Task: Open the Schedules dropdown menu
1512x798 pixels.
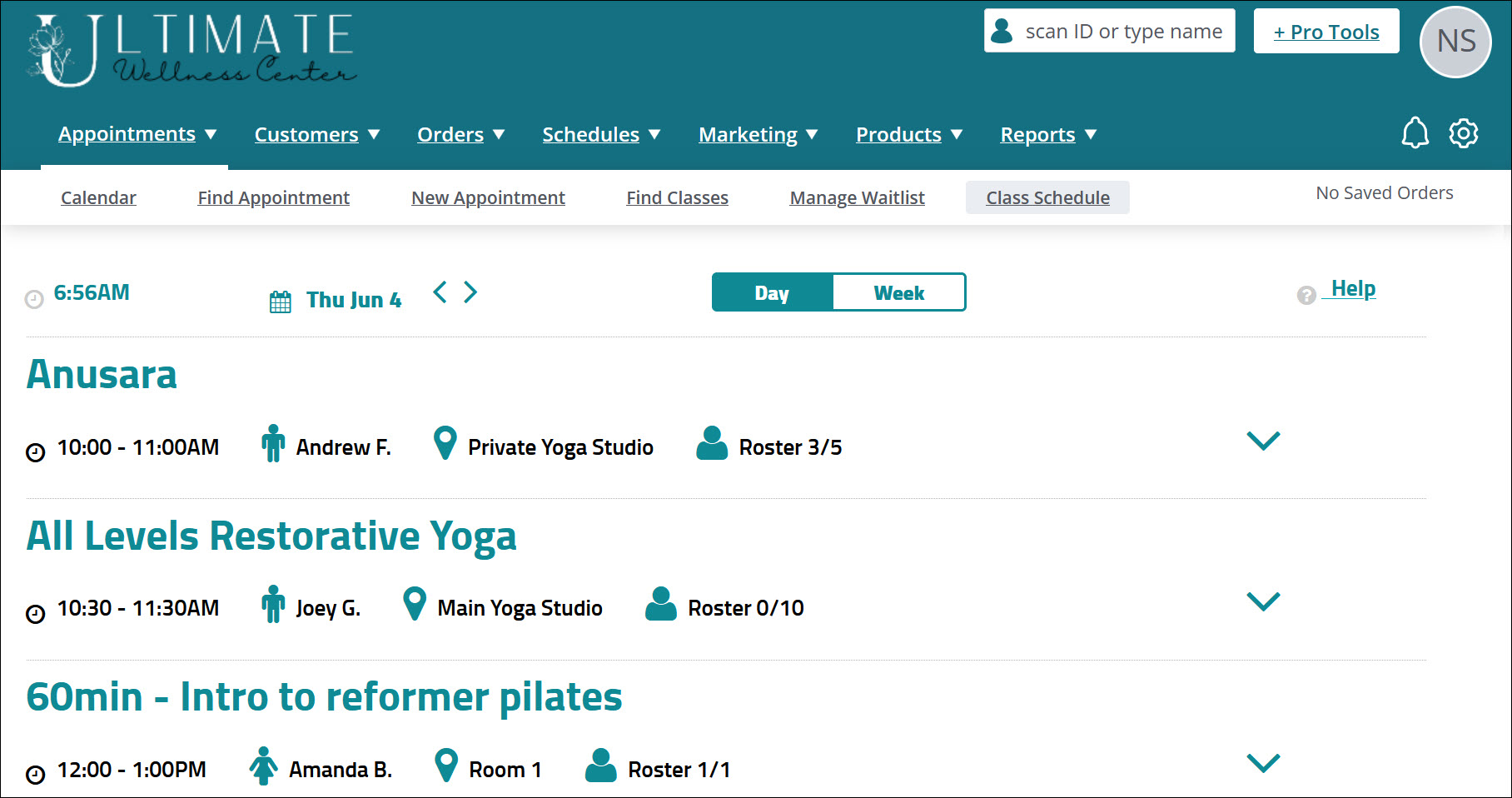Action: click(x=601, y=135)
